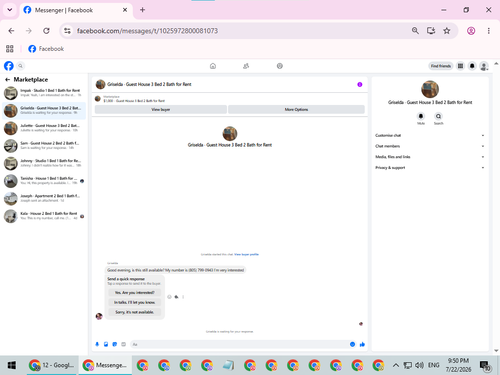
Task: Click the View buyer button
Action: [161, 109]
